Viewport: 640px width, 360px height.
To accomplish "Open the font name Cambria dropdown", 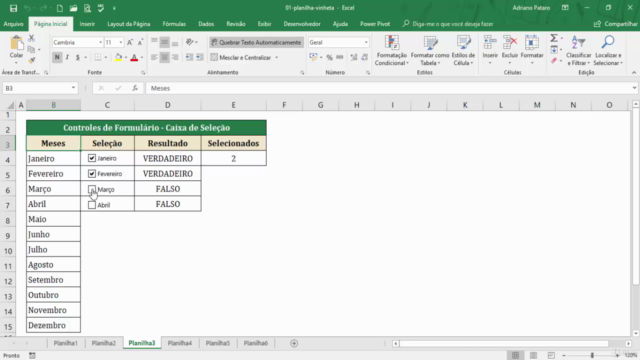I will [100, 42].
